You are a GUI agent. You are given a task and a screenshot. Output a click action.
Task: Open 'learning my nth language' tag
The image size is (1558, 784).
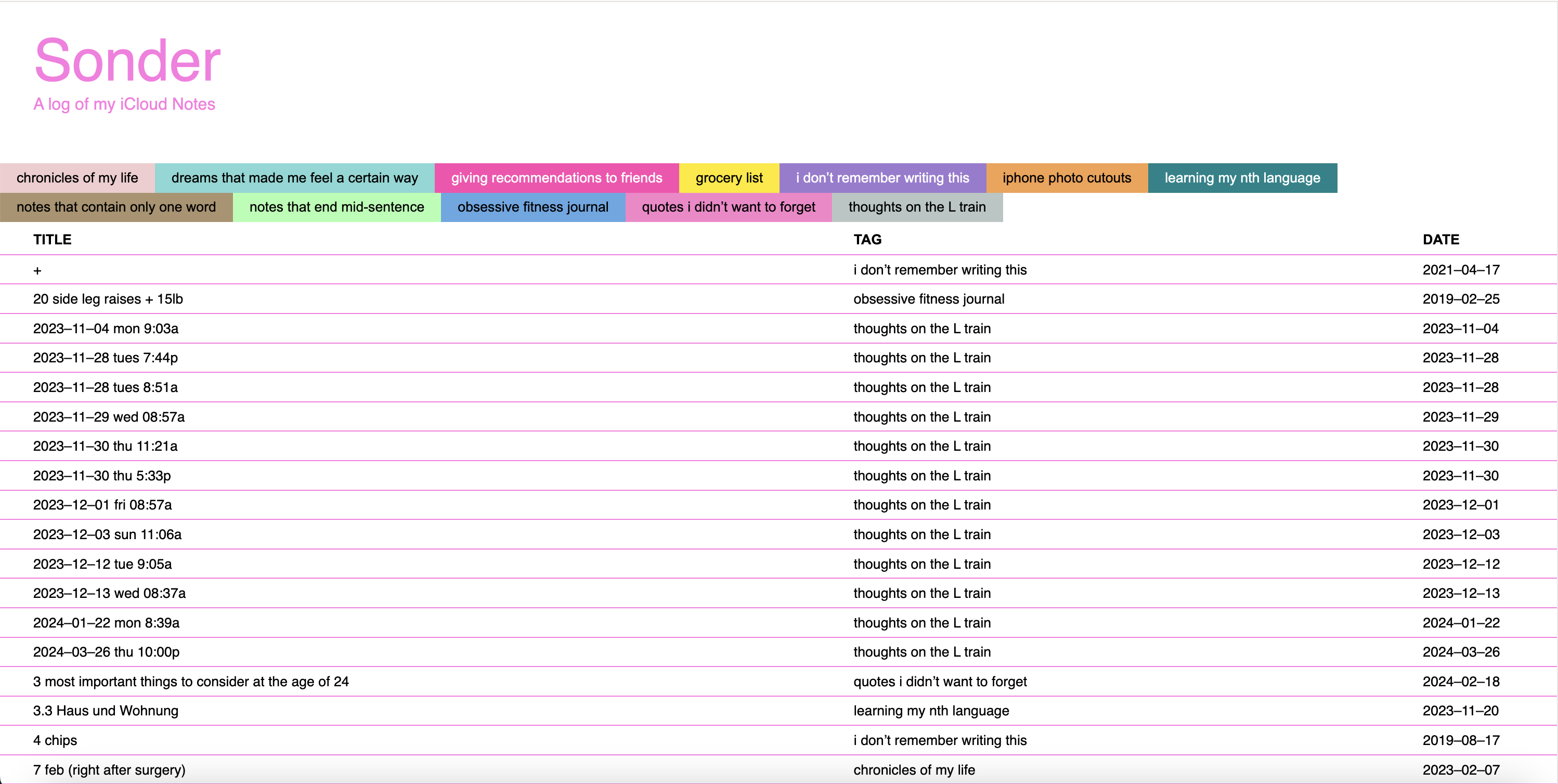click(1242, 178)
